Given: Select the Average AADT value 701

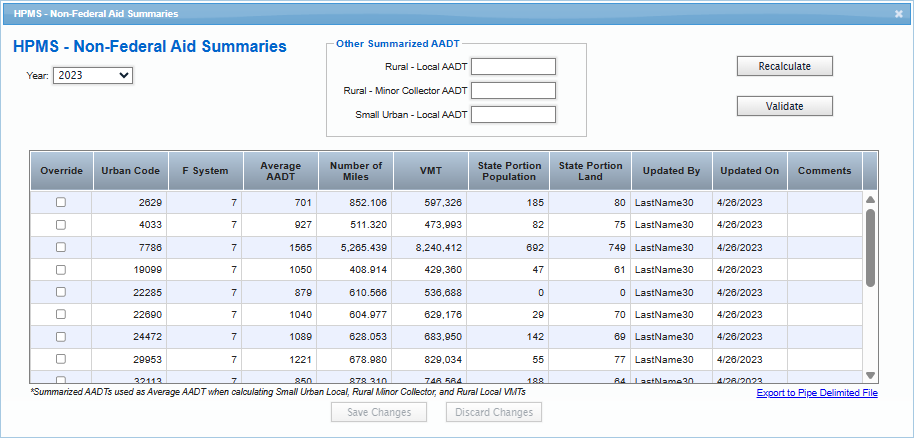Looking at the screenshot, I should [279, 202].
